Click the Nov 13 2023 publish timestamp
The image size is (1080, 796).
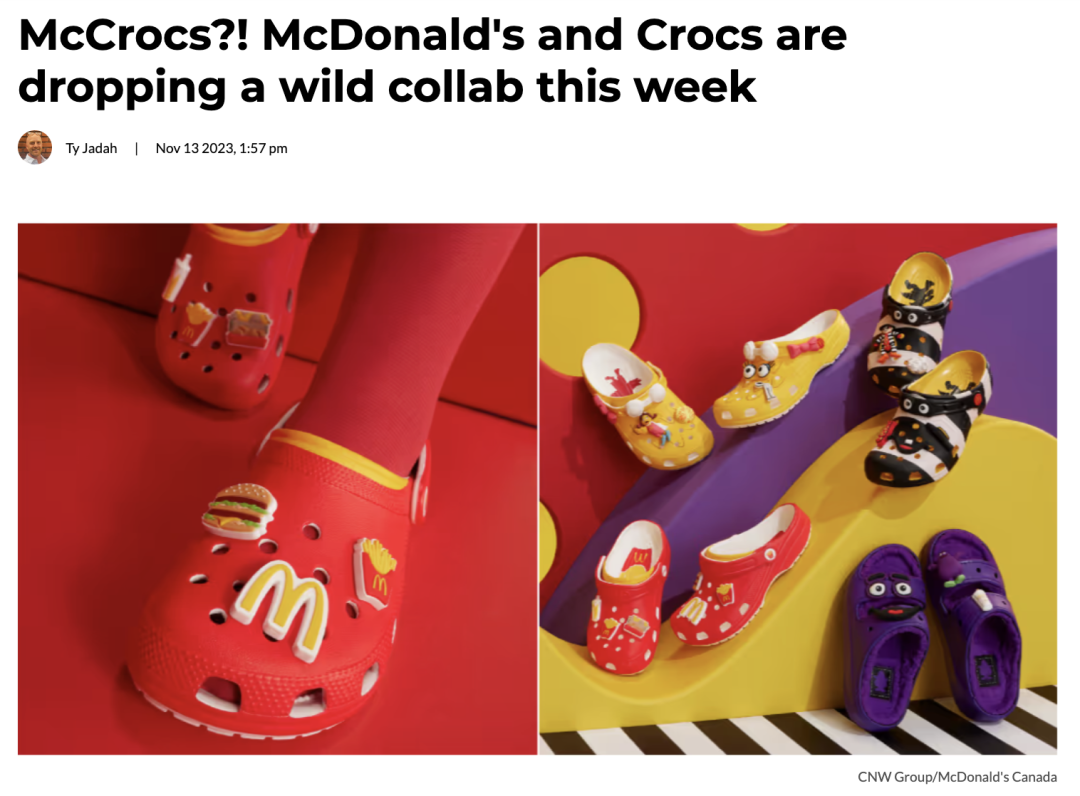point(221,148)
